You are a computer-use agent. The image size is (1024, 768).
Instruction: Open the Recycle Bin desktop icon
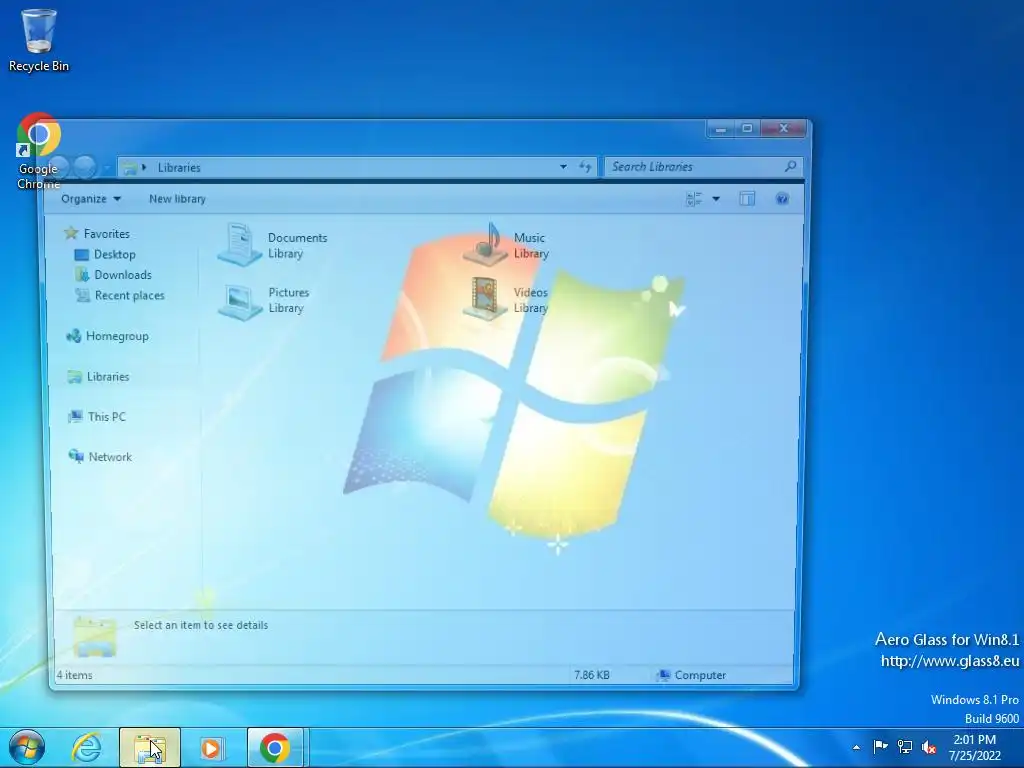pyautogui.click(x=39, y=40)
